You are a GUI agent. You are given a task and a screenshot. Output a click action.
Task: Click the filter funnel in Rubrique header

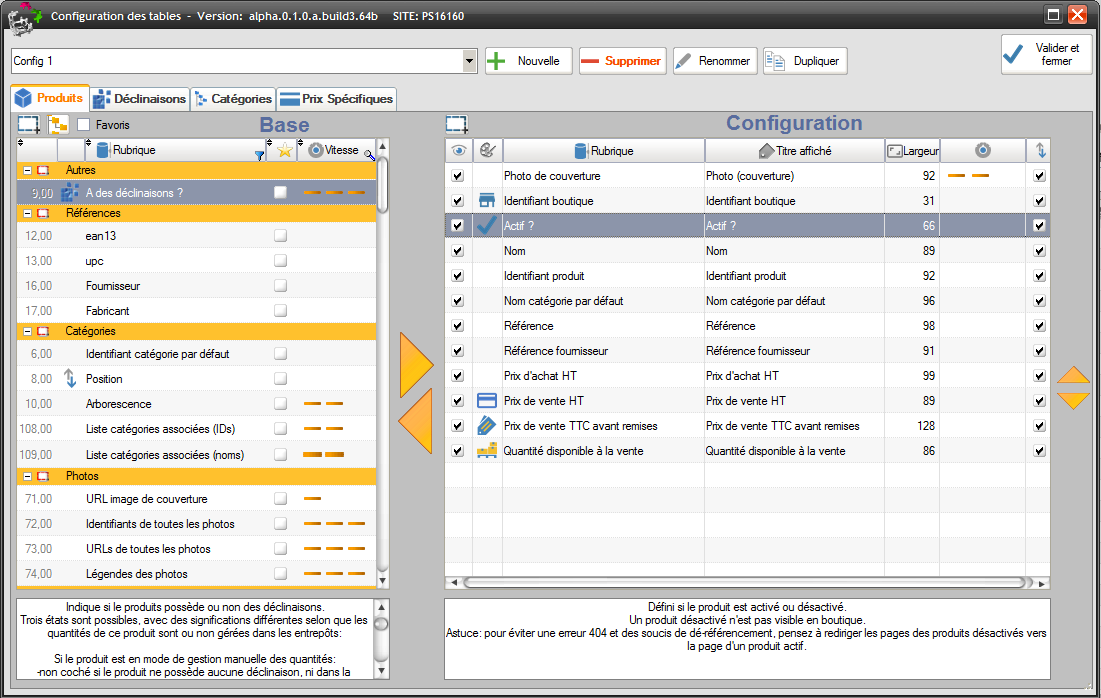(x=260, y=156)
